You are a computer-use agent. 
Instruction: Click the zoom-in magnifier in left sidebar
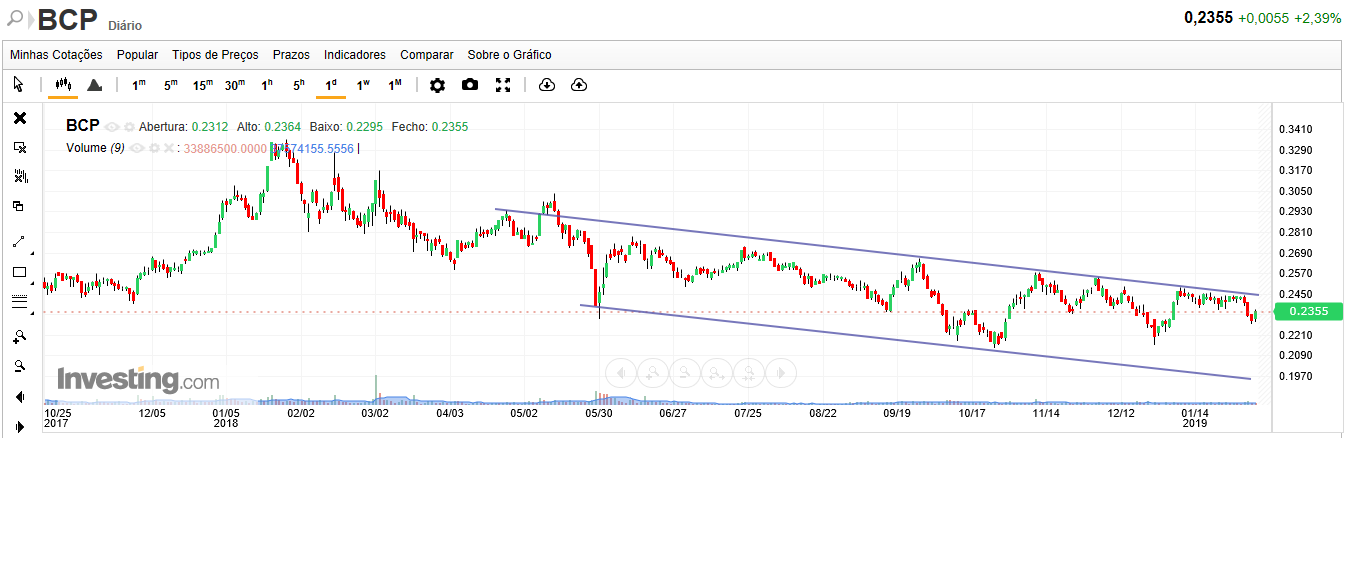[19, 336]
